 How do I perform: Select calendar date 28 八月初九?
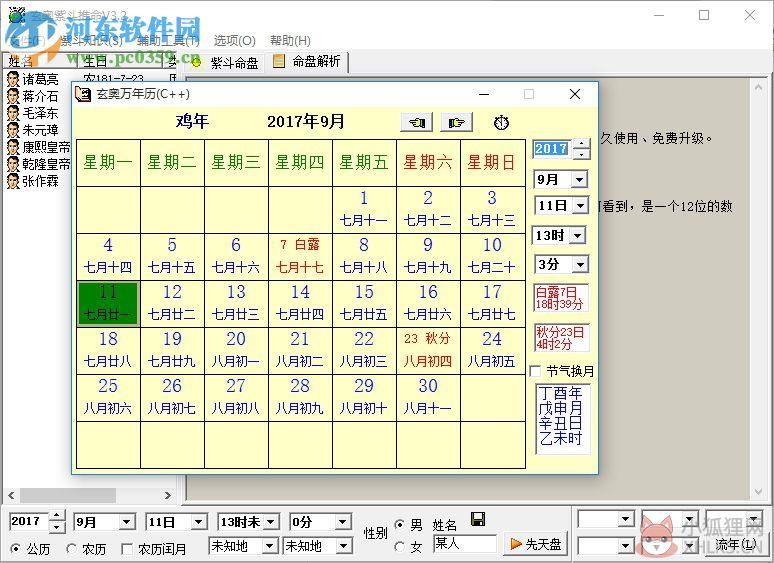coord(300,398)
